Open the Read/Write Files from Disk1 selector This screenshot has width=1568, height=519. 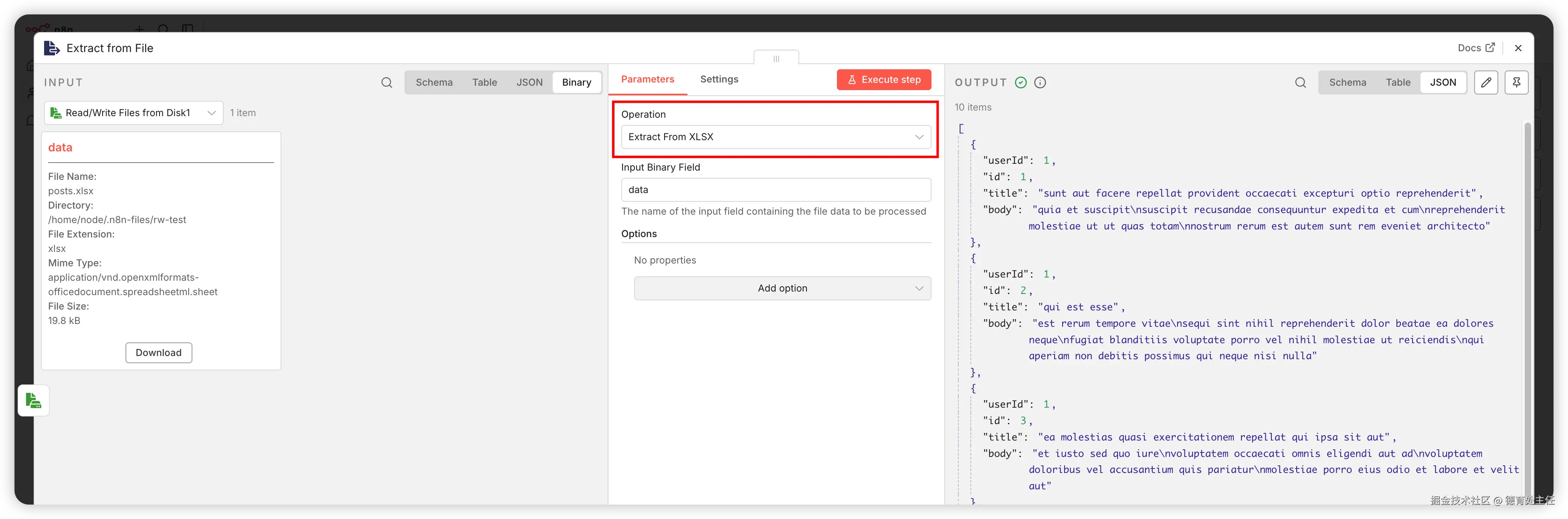(133, 113)
